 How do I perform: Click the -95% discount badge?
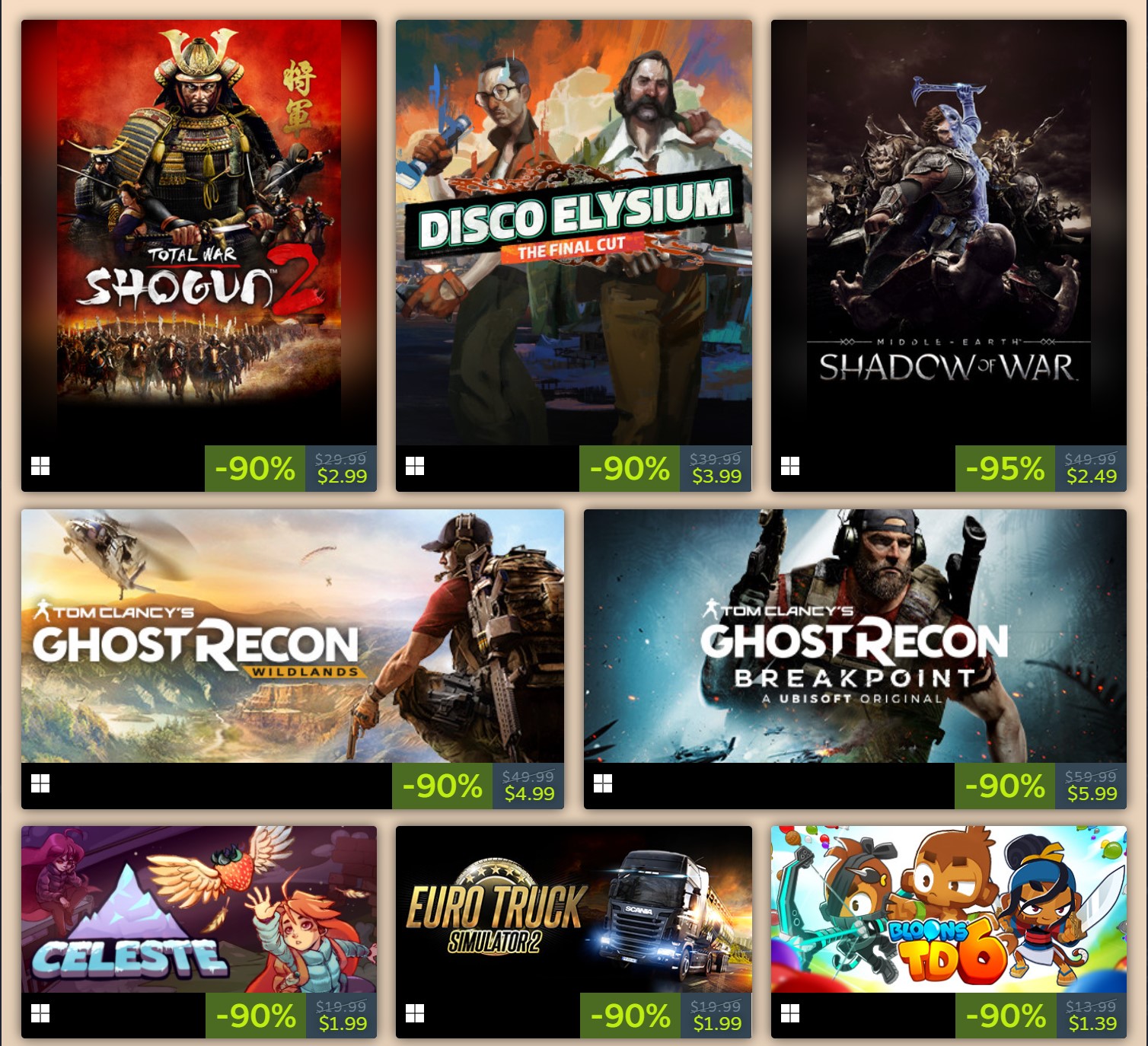tap(1005, 468)
